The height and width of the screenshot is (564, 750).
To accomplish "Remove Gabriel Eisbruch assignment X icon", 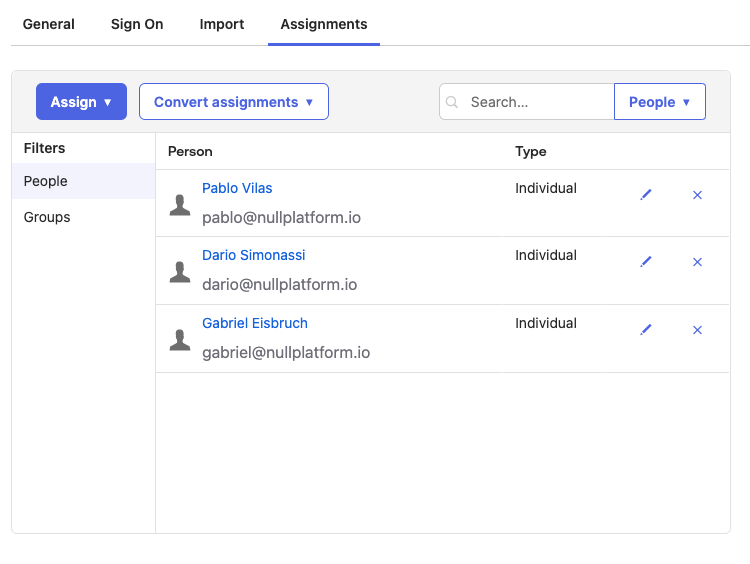I will coord(697,330).
